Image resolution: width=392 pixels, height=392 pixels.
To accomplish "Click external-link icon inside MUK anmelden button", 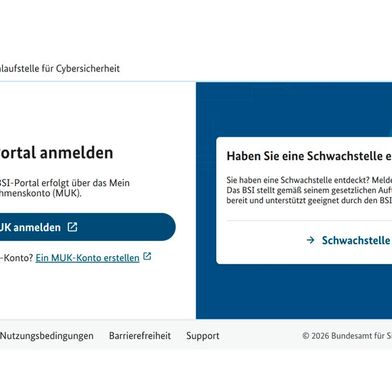I will 73,227.
